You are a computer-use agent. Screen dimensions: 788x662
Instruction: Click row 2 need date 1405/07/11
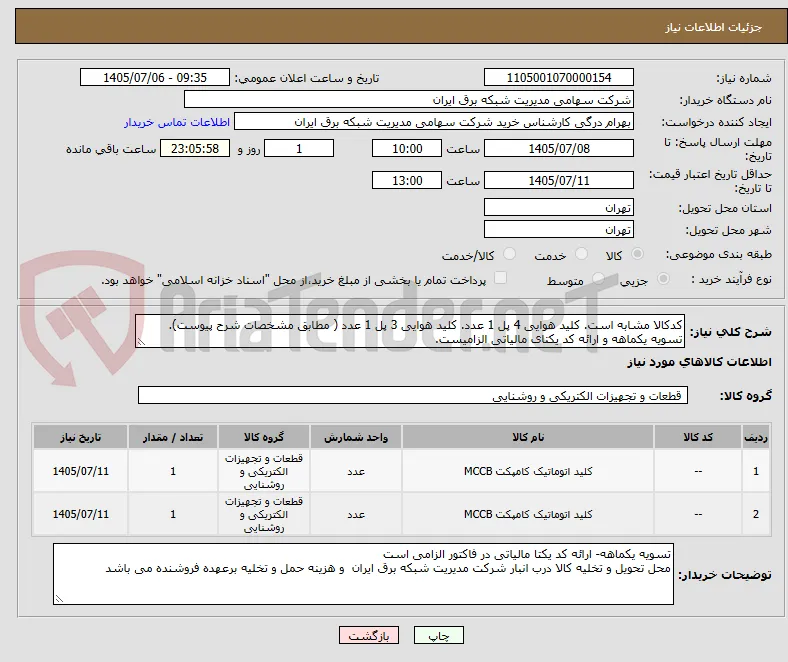click(x=80, y=514)
